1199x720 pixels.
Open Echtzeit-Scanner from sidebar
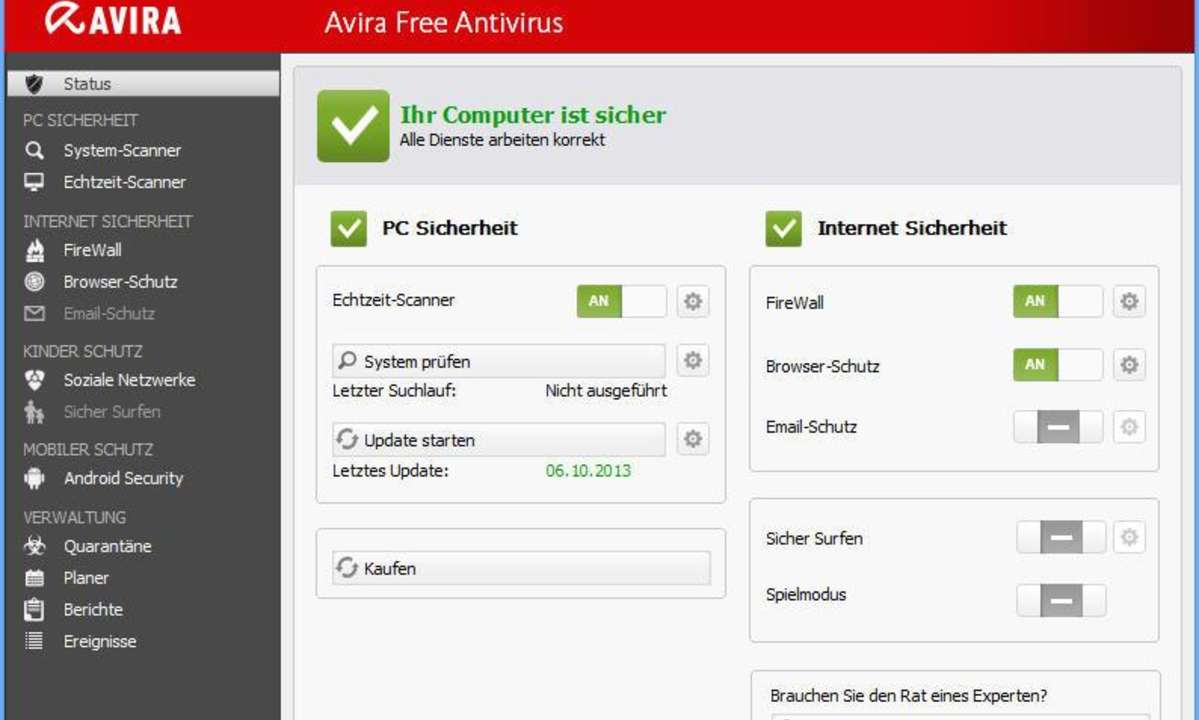[125, 182]
